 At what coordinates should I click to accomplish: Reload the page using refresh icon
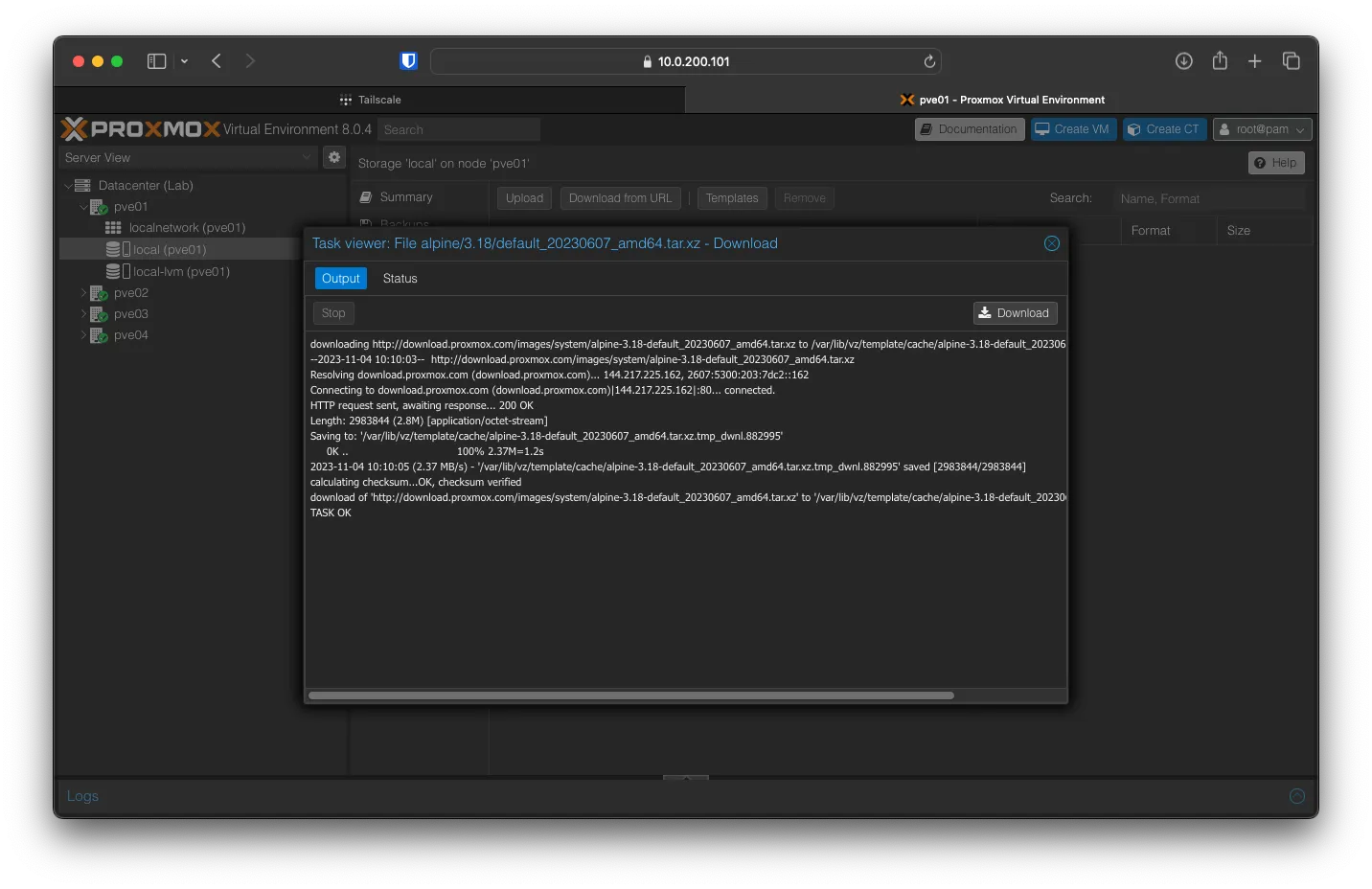pos(928,61)
